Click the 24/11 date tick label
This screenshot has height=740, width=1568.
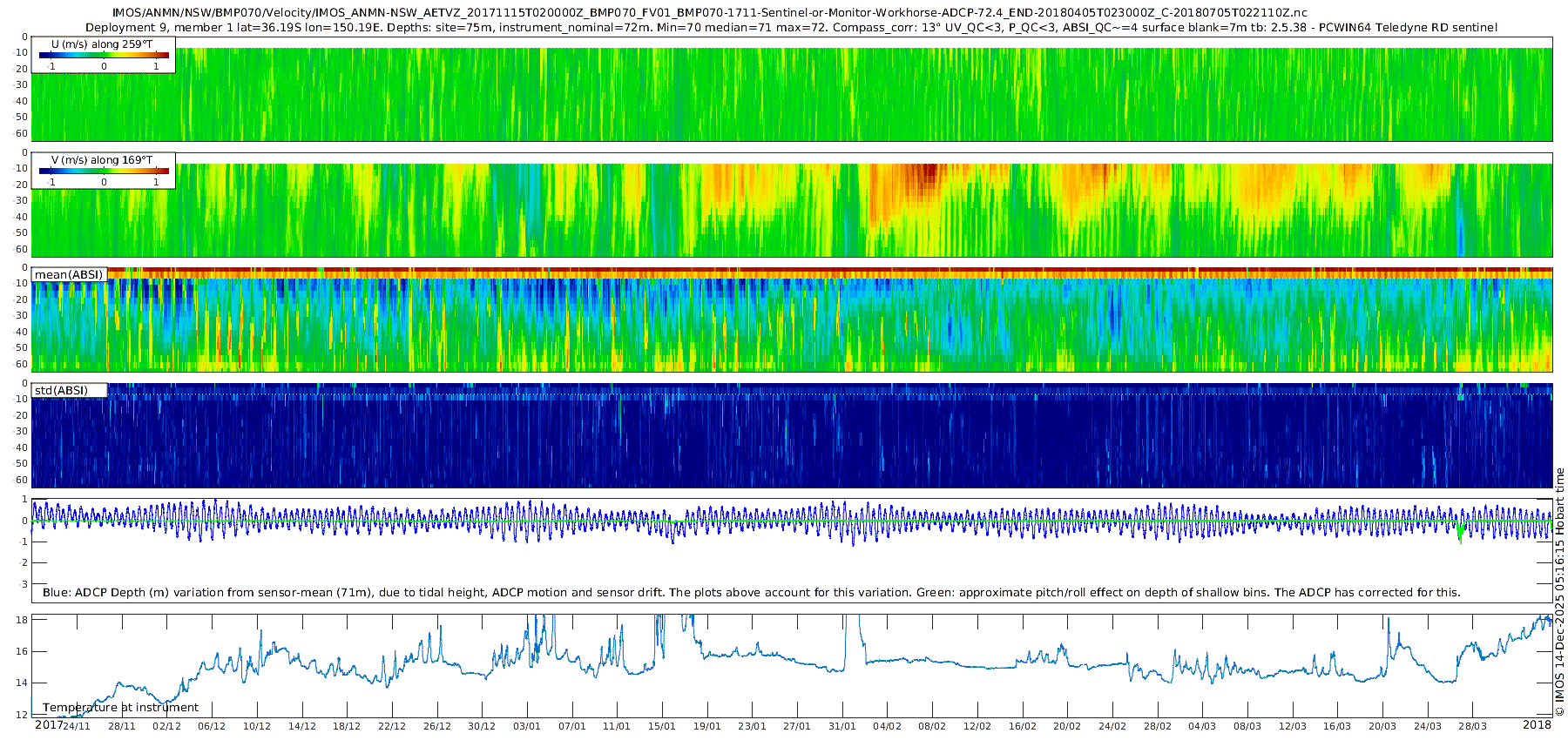click(x=77, y=726)
